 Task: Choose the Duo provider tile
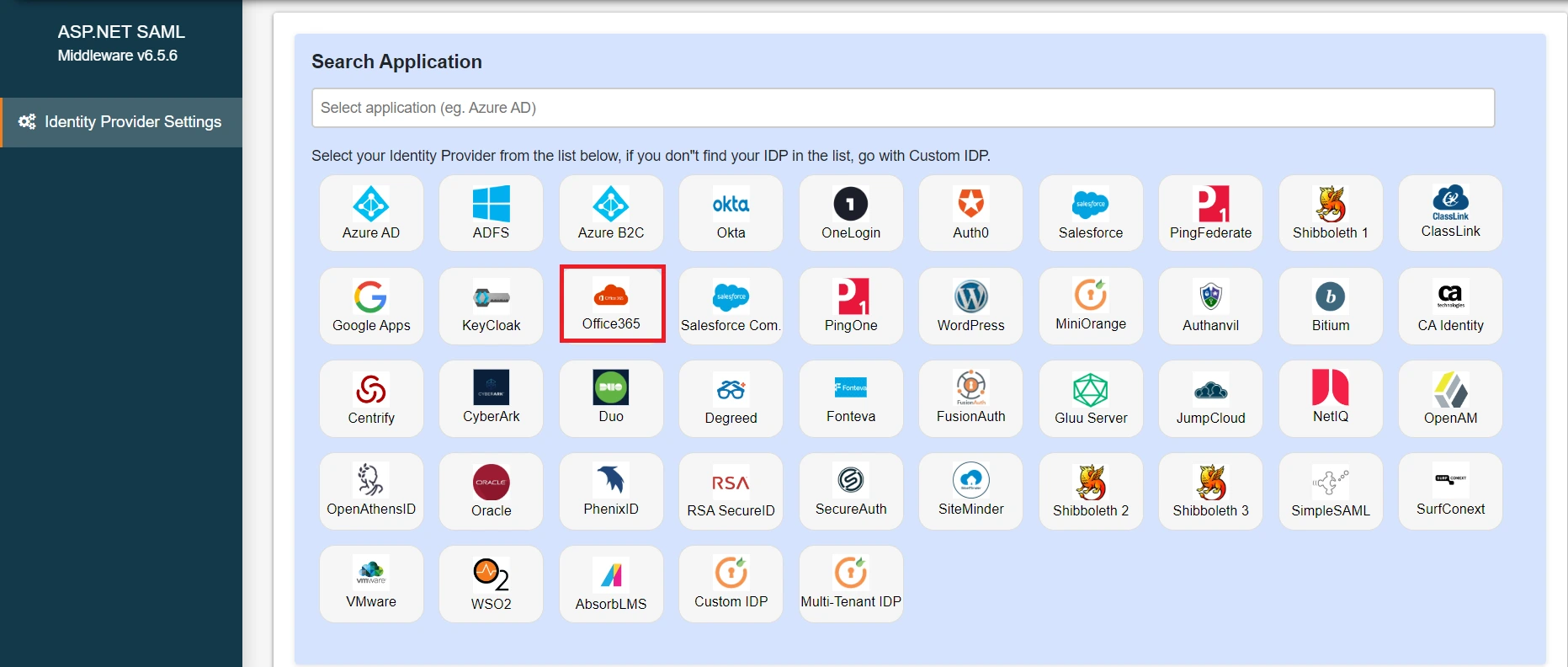point(611,398)
